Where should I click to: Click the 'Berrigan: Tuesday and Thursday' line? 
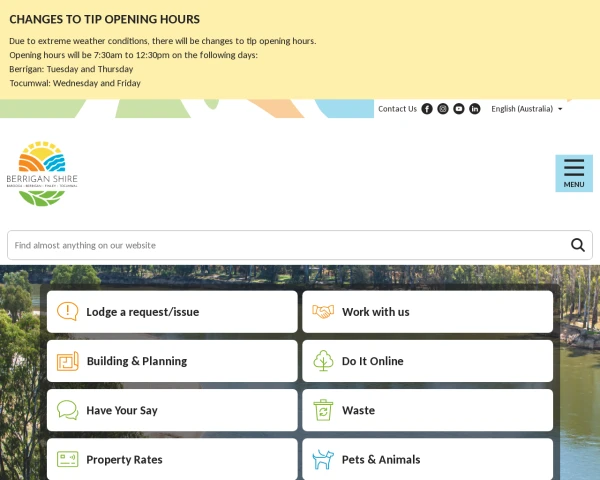[x=71, y=69]
